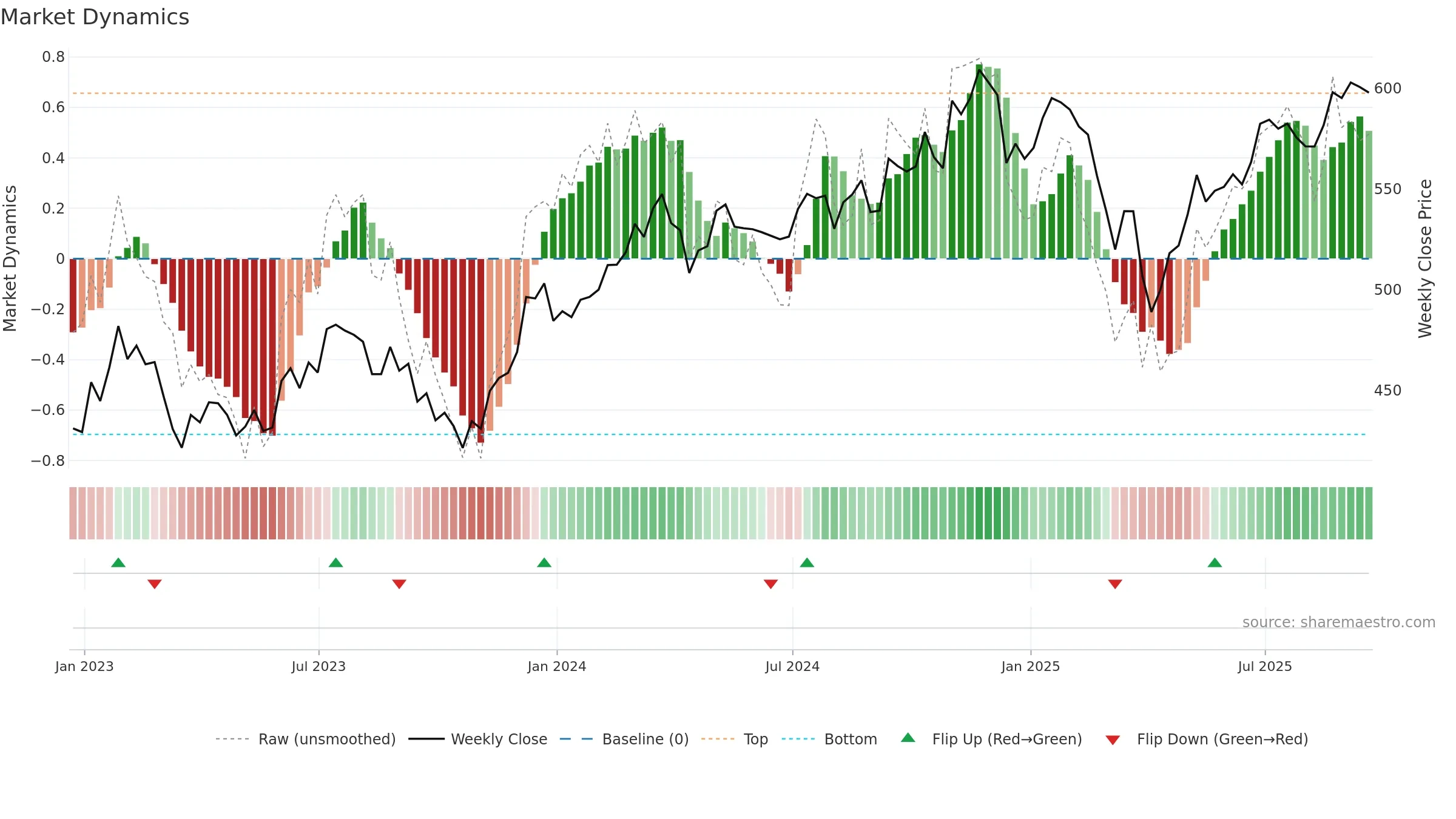Click the Top legend entry
1456x819 pixels.
[735, 739]
